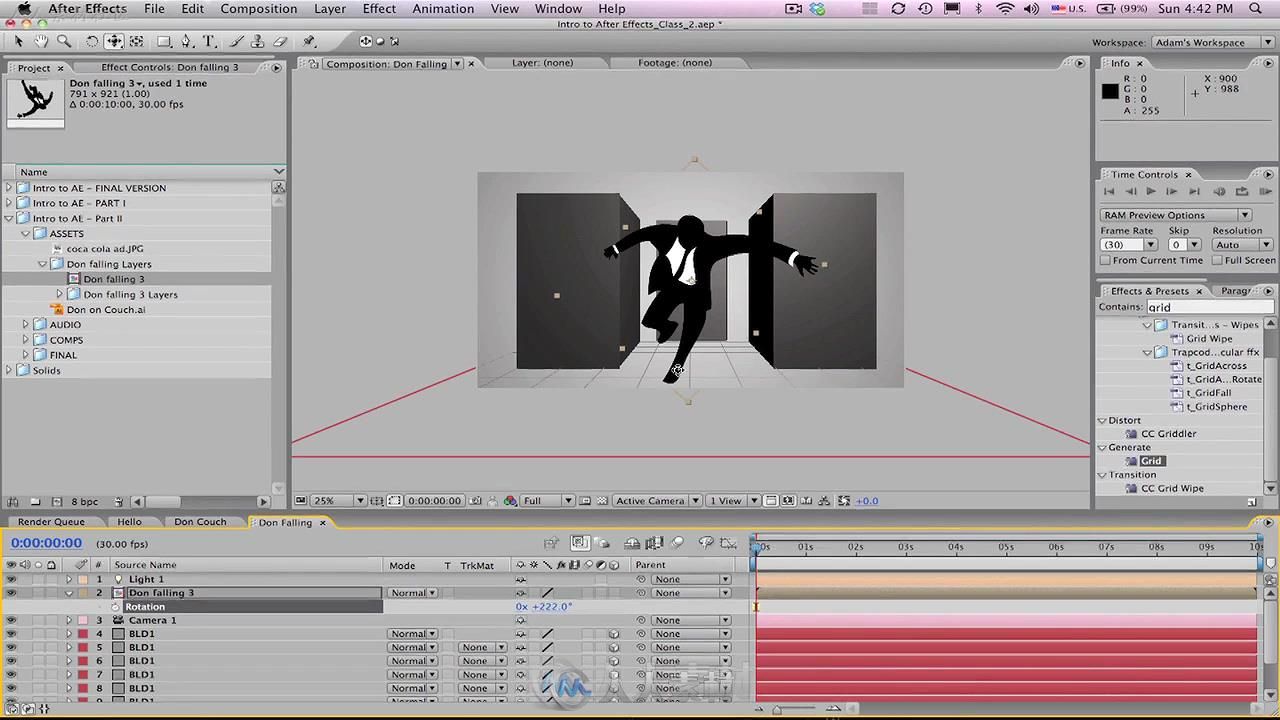
Task: Collapse the Don falling 3 layer properties
Action: click(x=69, y=593)
